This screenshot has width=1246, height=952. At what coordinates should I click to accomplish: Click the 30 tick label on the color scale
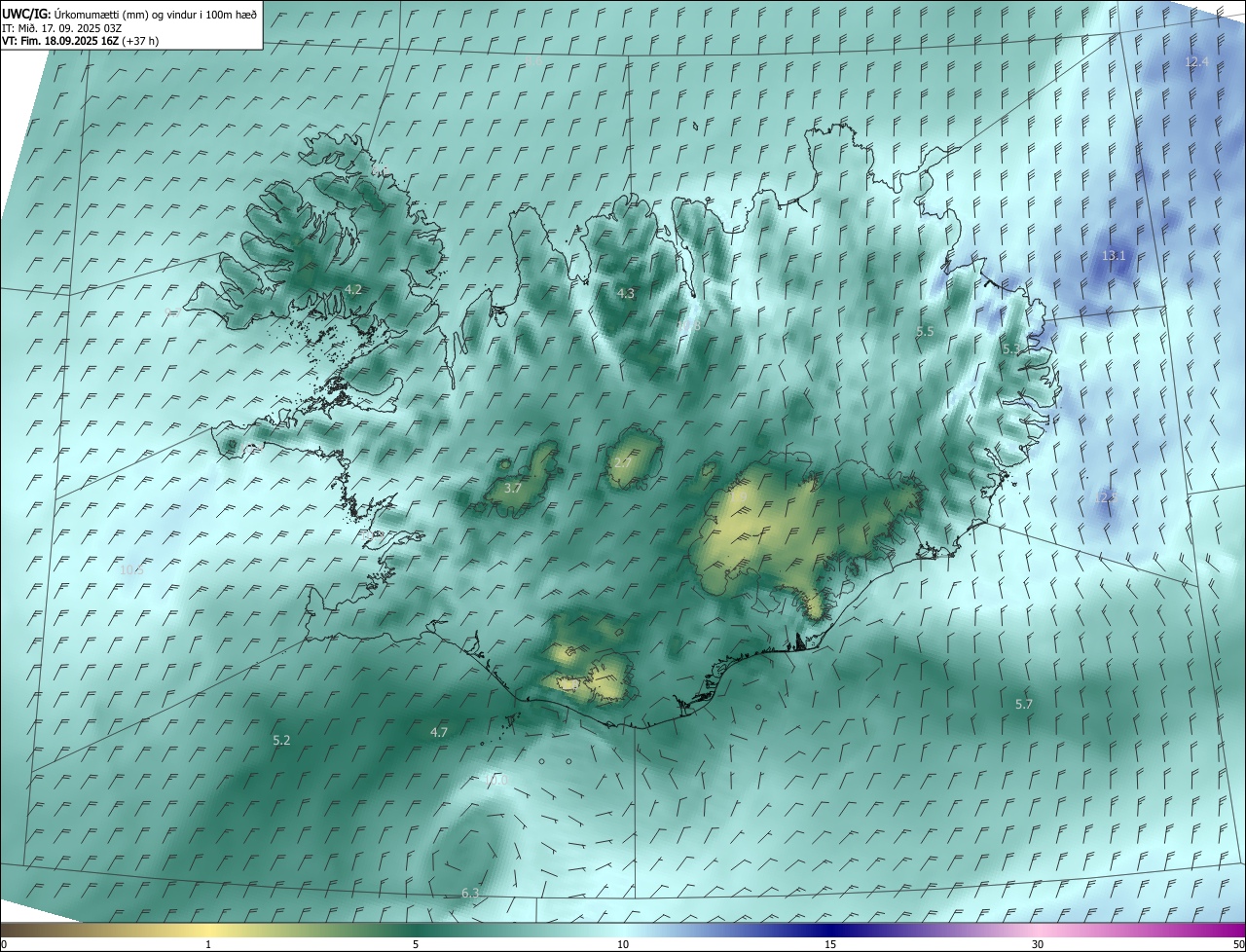click(x=1038, y=944)
